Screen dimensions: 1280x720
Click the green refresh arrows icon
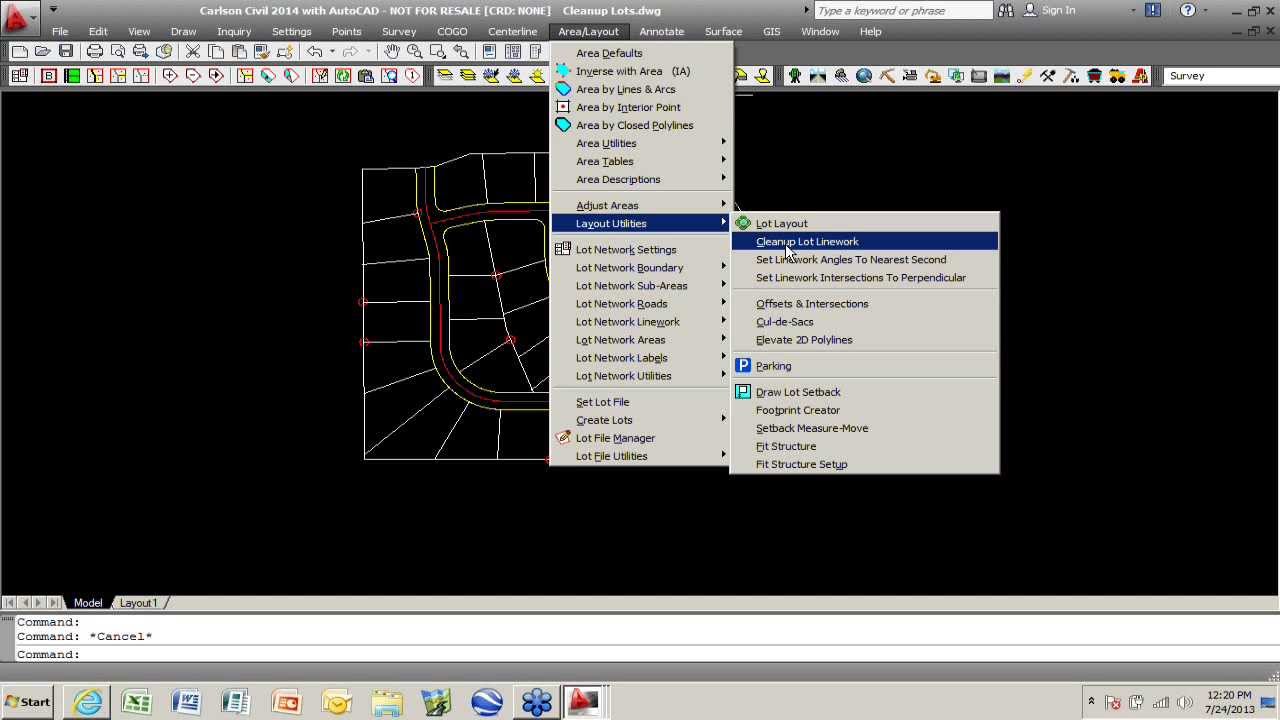click(343, 76)
